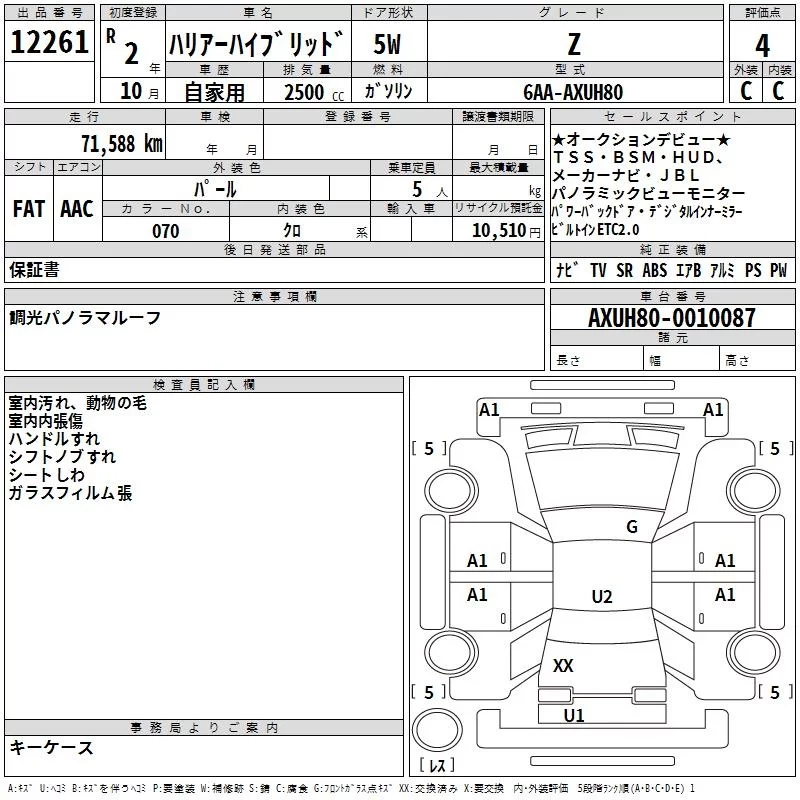Select seating capacity 5 人
This screenshot has width=800, height=800.
430,189
